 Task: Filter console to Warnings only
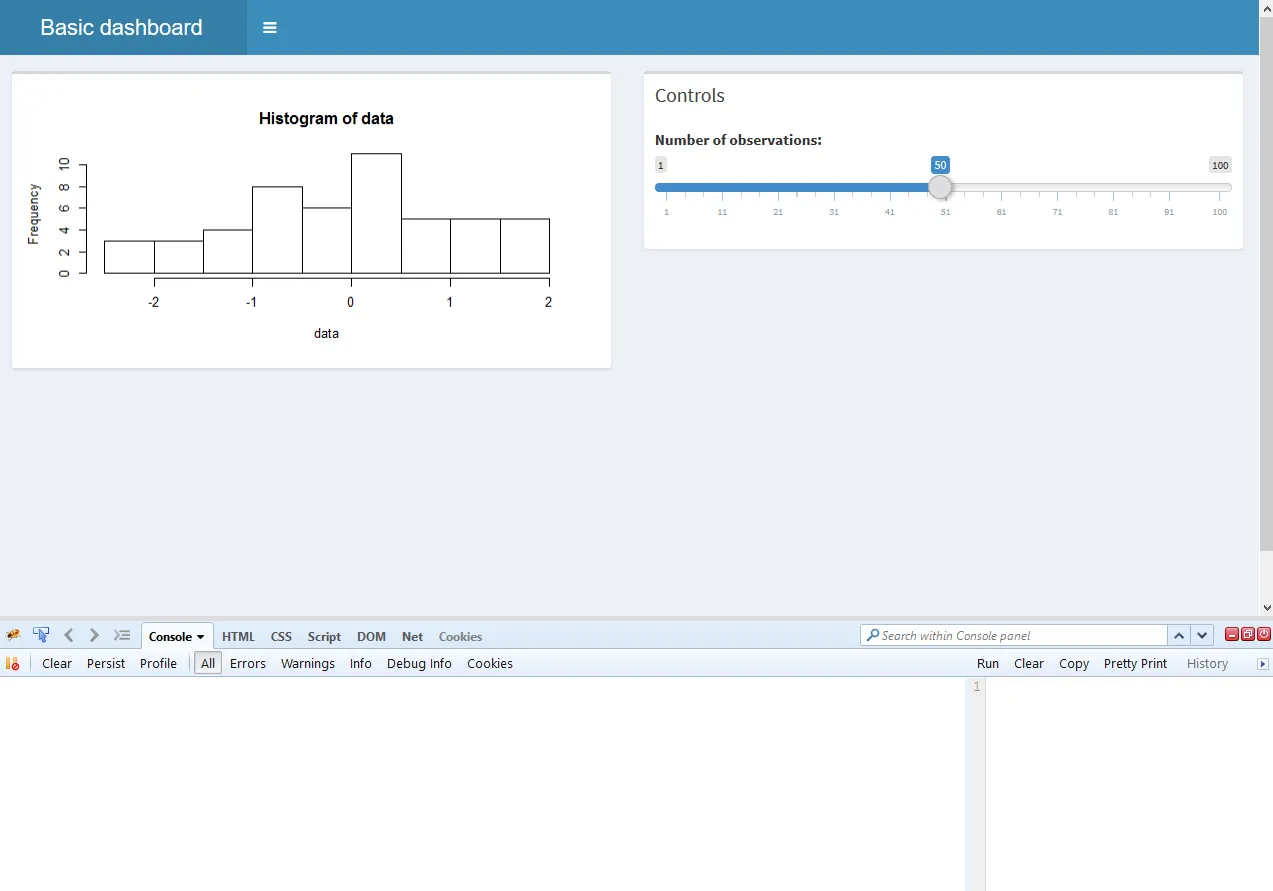[x=308, y=663]
